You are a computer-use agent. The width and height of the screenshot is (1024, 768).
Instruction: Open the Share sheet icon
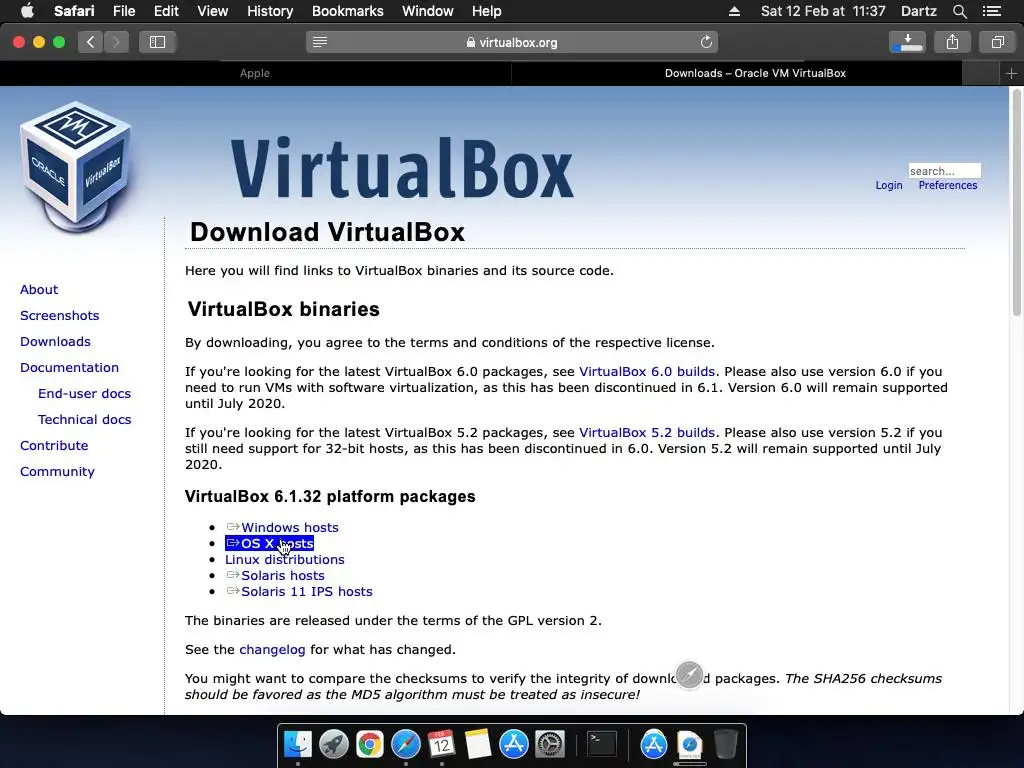[952, 42]
